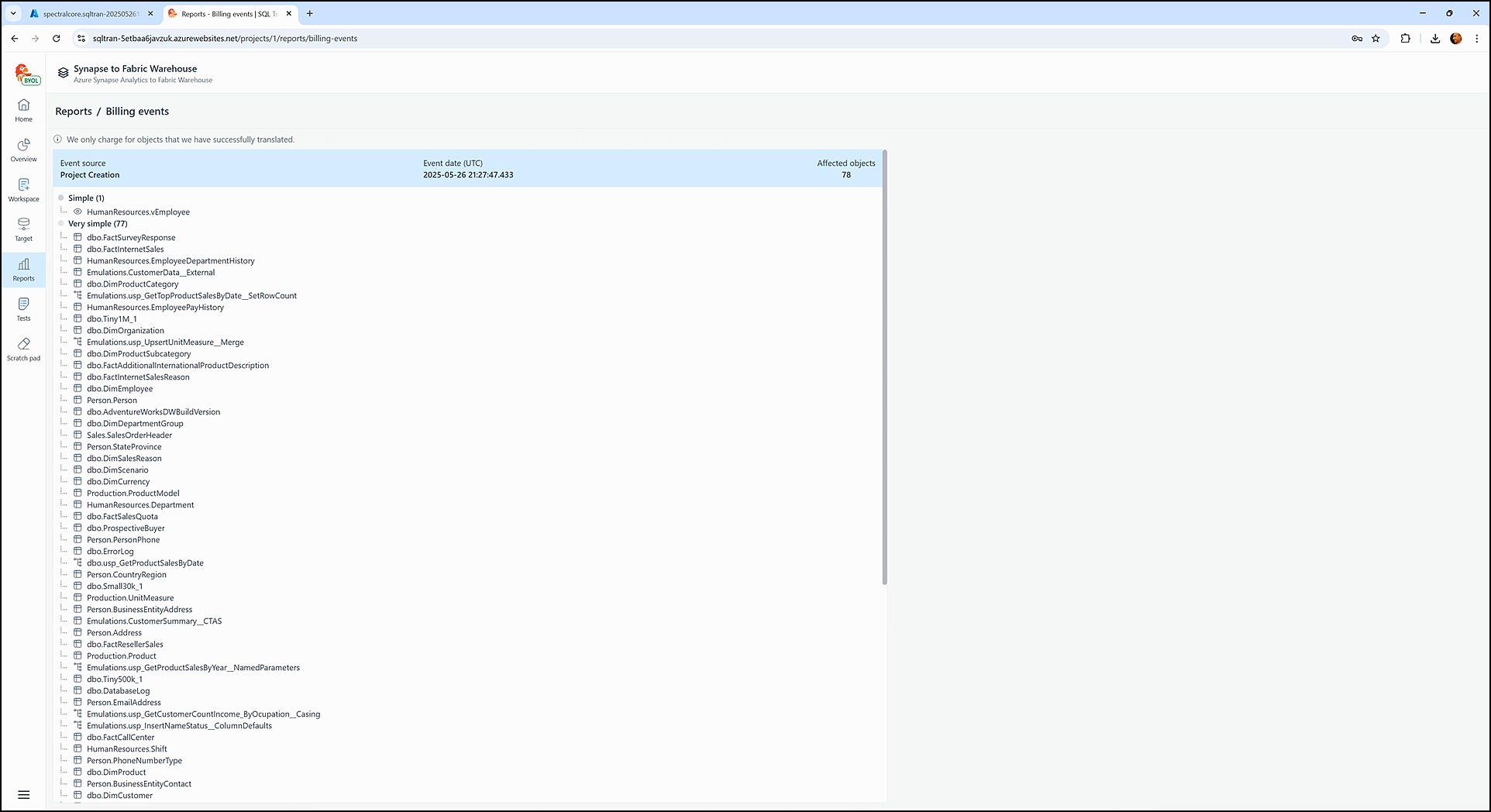Select dbo.FactSurveyResponse table in the list

click(x=131, y=238)
